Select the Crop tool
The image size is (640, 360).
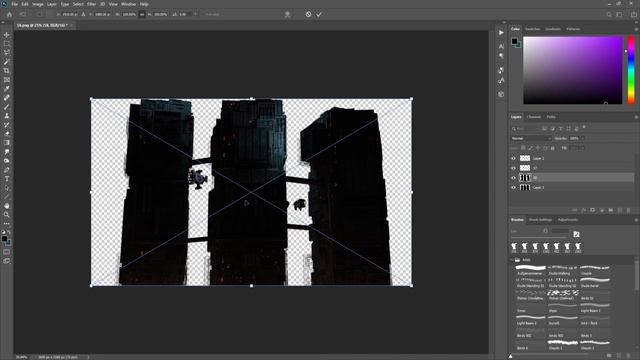7,71
